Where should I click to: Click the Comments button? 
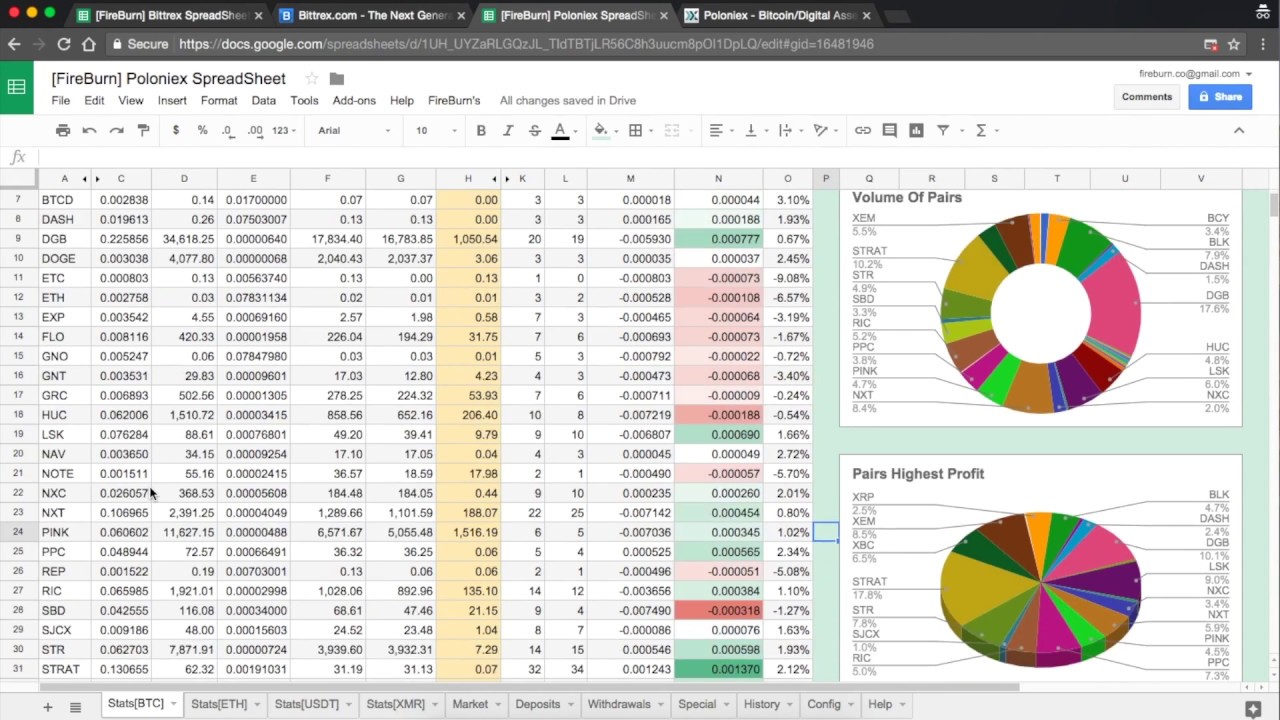pos(1147,97)
